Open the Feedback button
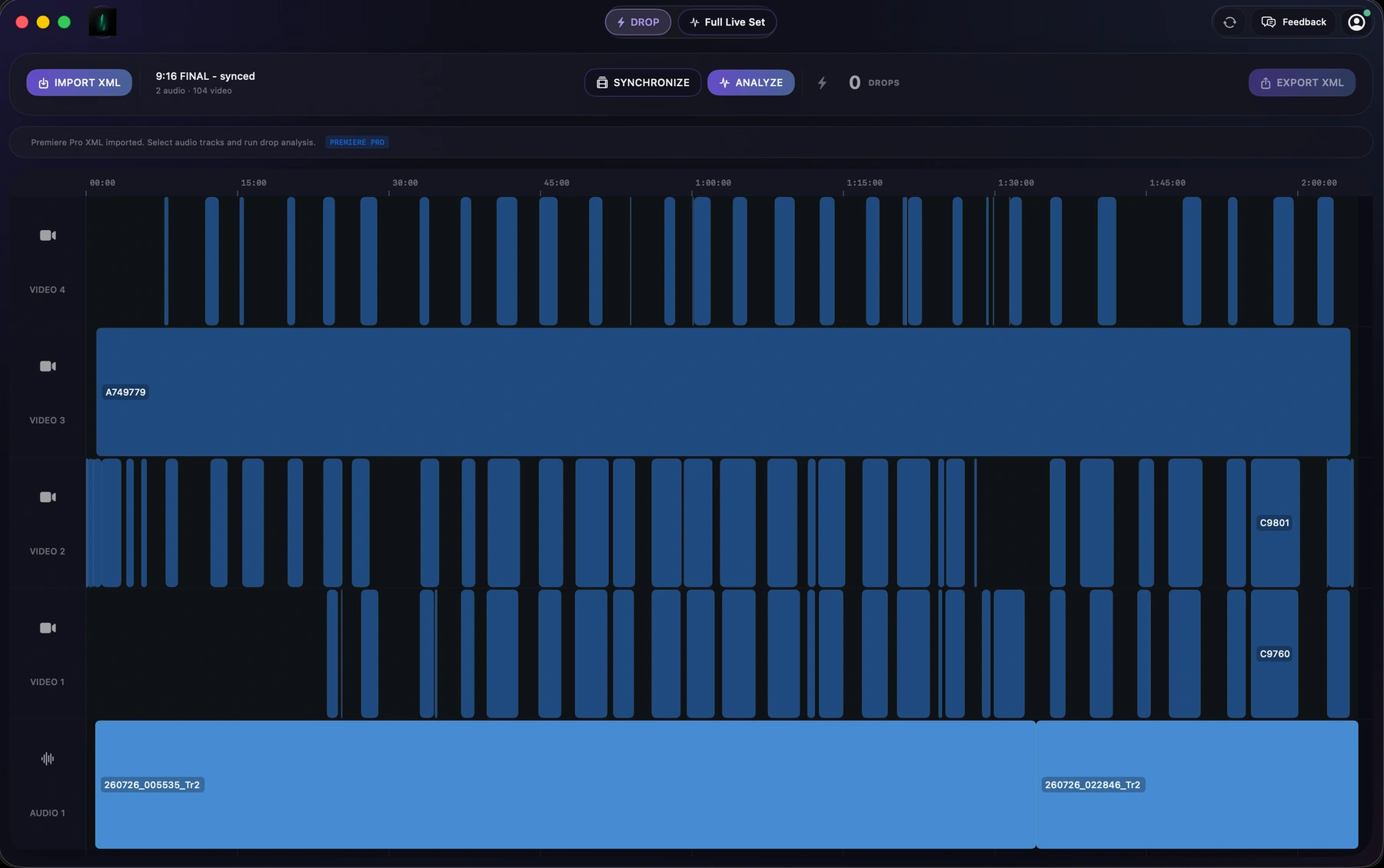The height and width of the screenshot is (868, 1384). pos(1294,22)
